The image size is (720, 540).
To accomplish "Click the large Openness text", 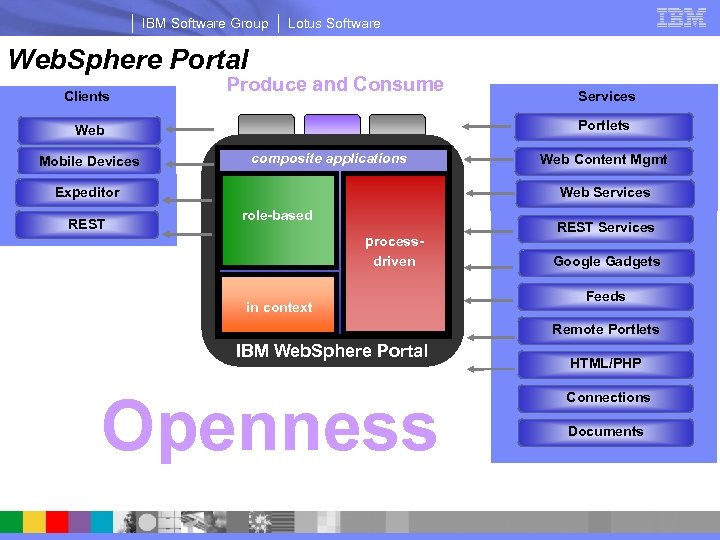I will (x=270, y=429).
